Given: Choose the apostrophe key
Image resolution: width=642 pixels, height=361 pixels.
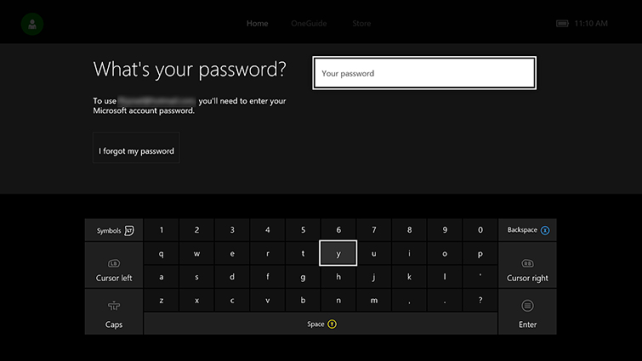Looking at the screenshot, I should (480, 277).
